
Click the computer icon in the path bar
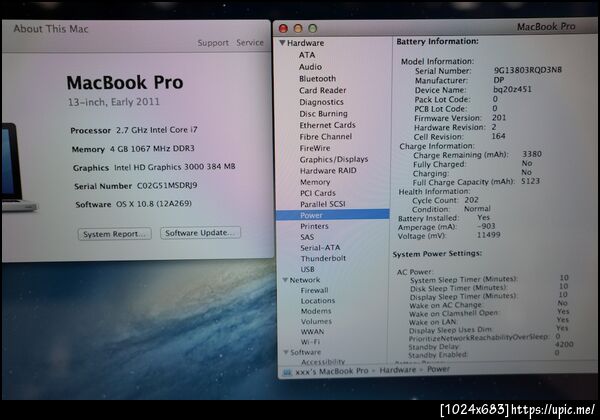coord(287,372)
